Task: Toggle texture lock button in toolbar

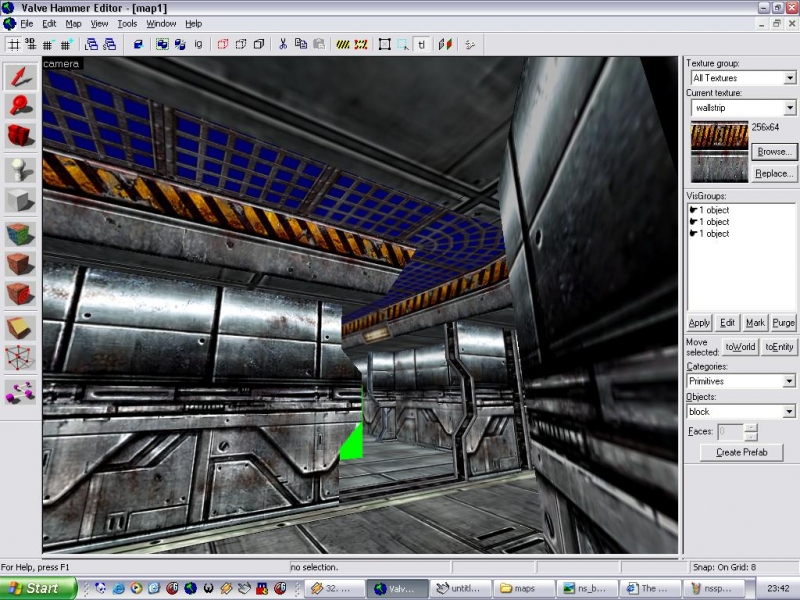Action: point(422,44)
